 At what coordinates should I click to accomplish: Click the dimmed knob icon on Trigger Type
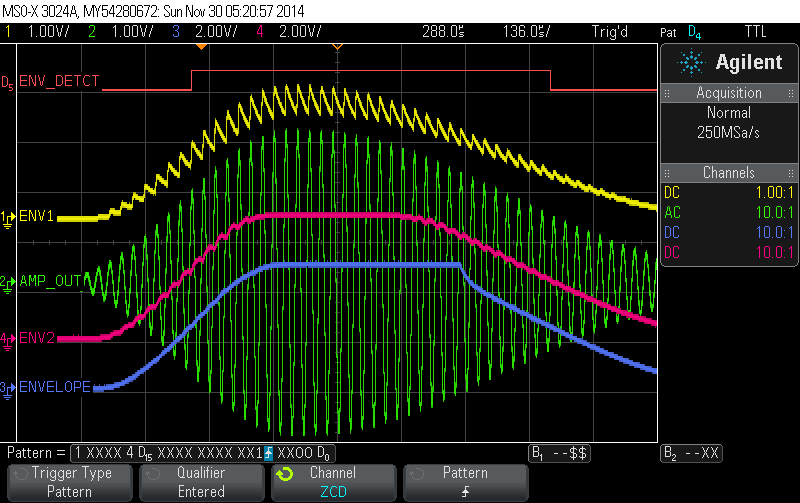click(x=20, y=474)
